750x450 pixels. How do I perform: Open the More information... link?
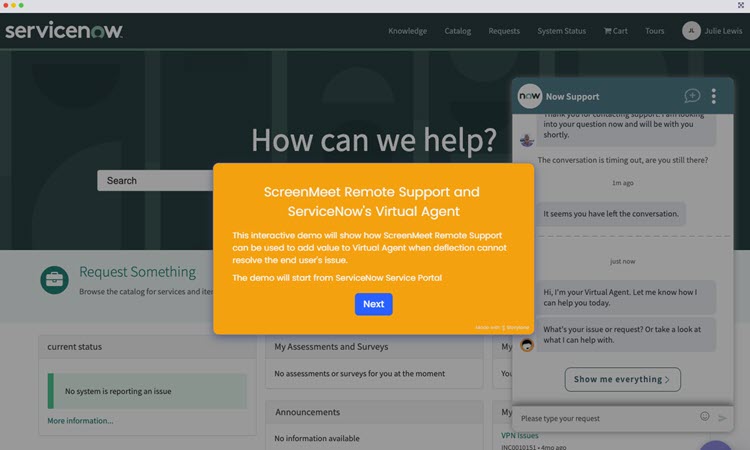click(80, 421)
